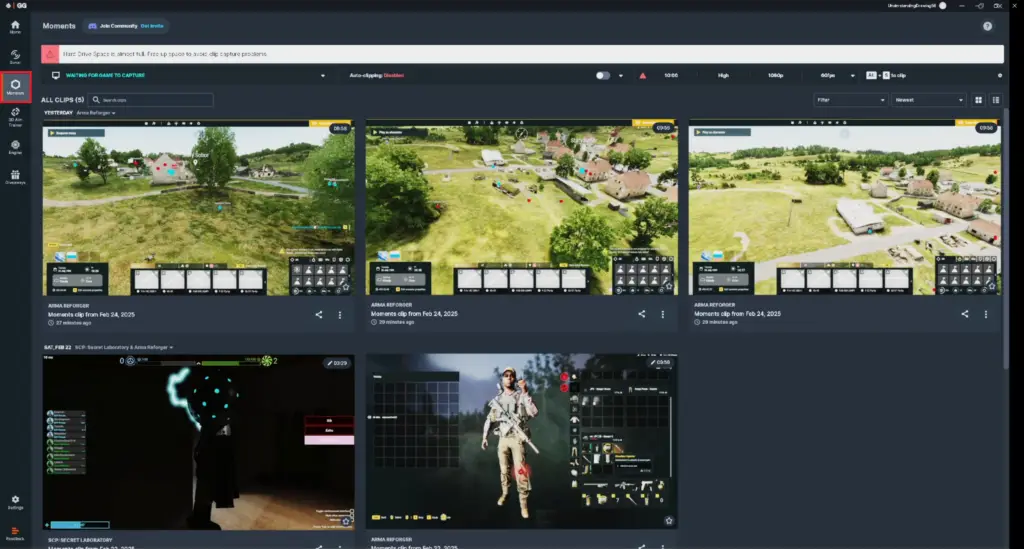Click the Alt + S to clip hotkey

(x=886, y=76)
